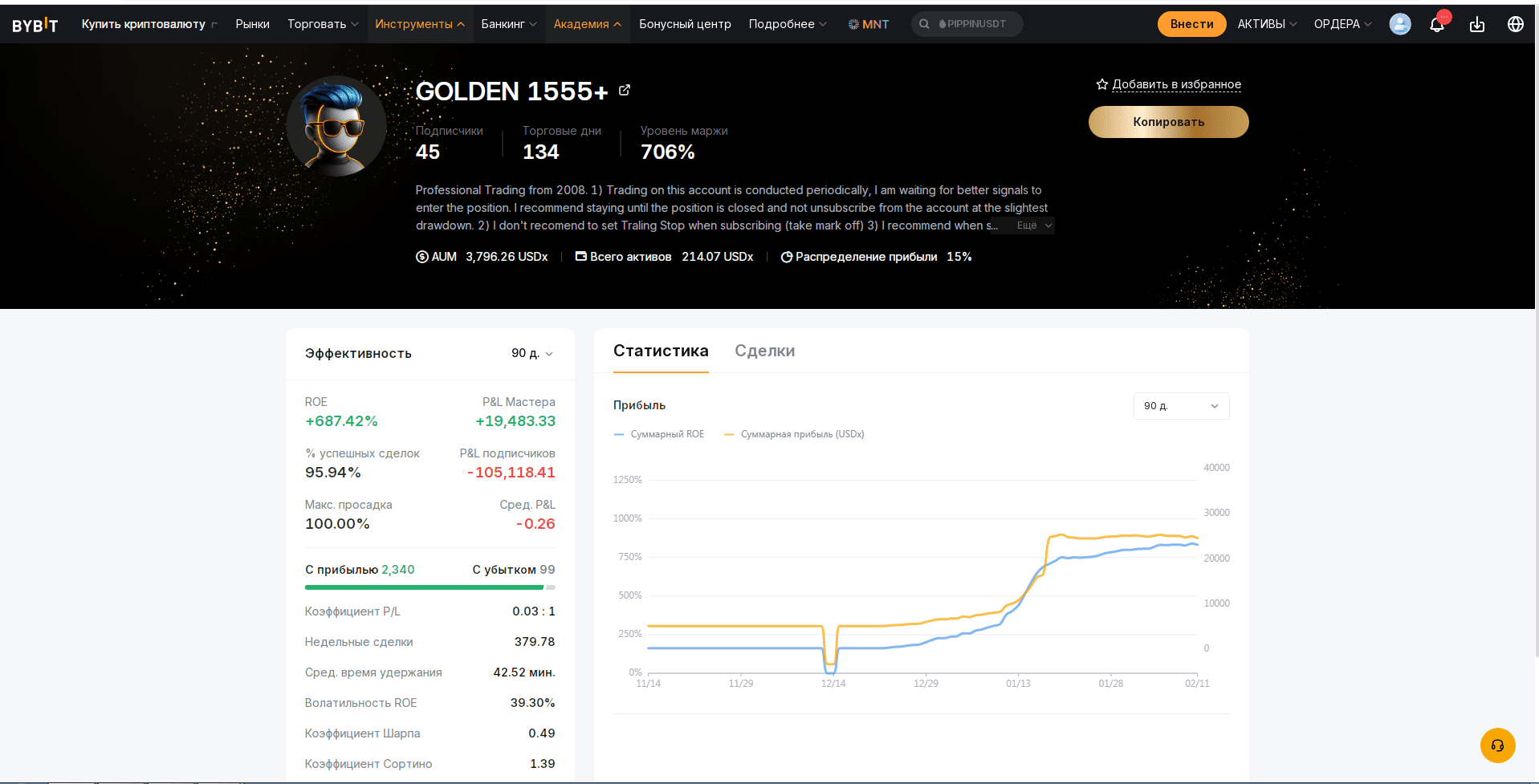The height and width of the screenshot is (784, 1539).
Task: Expand the Купить криптовалюту menu
Action: tap(149, 24)
